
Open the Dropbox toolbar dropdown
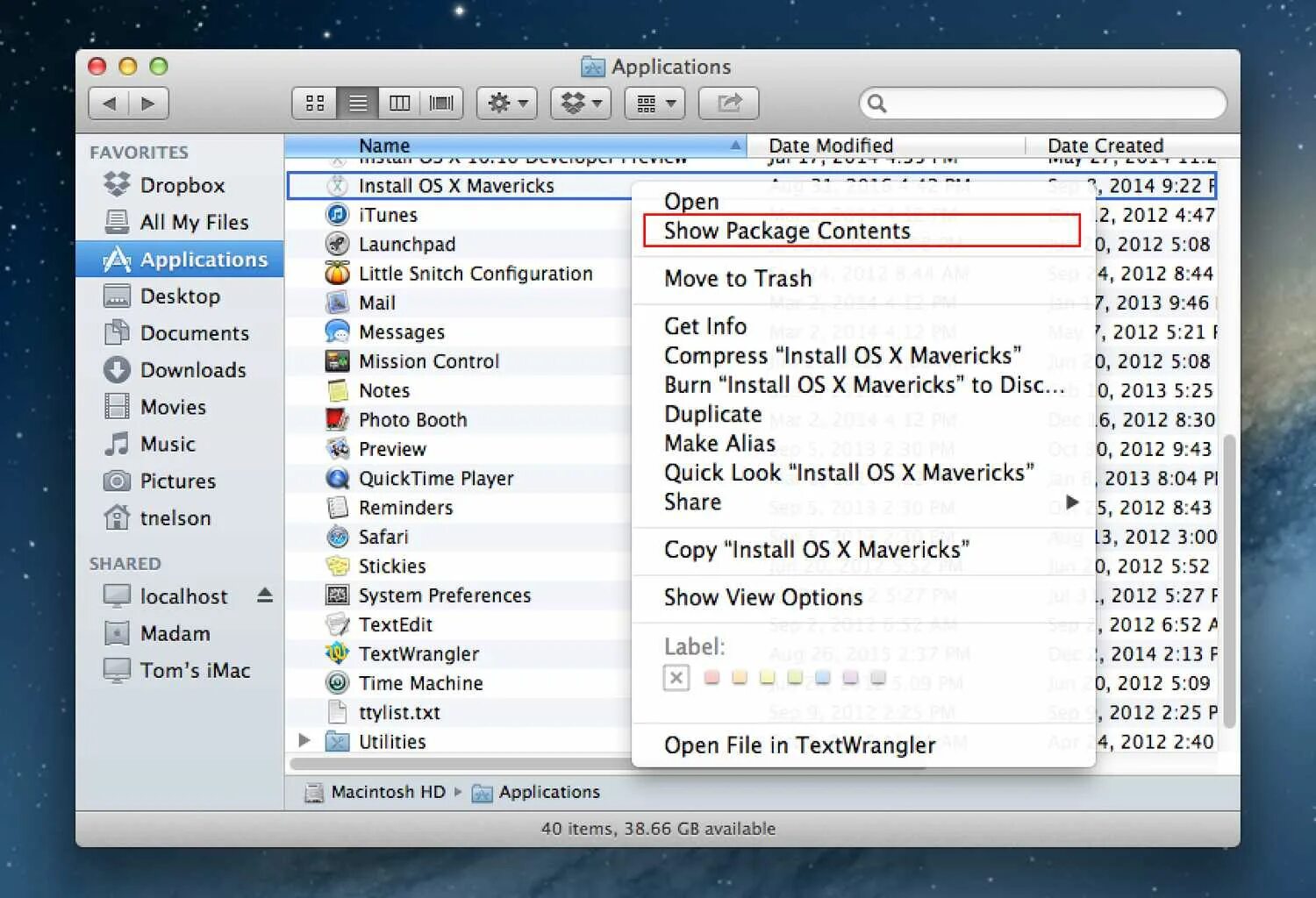(x=581, y=103)
